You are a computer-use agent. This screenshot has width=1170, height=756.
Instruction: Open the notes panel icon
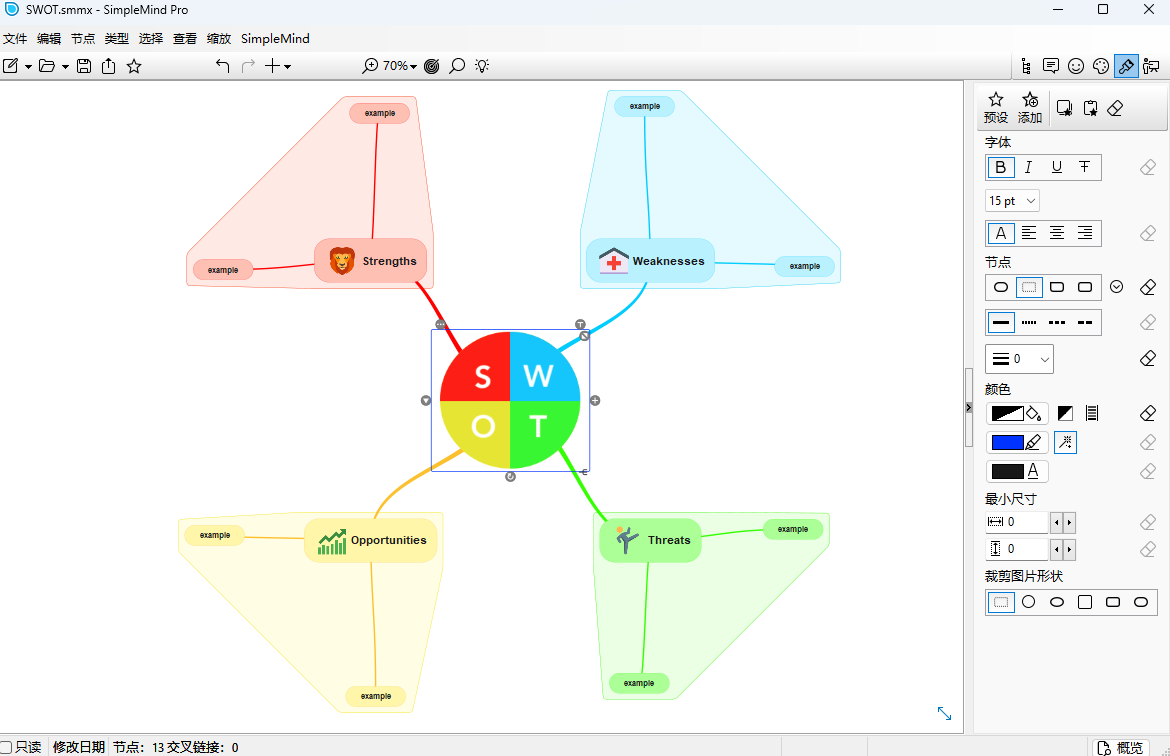click(1051, 66)
